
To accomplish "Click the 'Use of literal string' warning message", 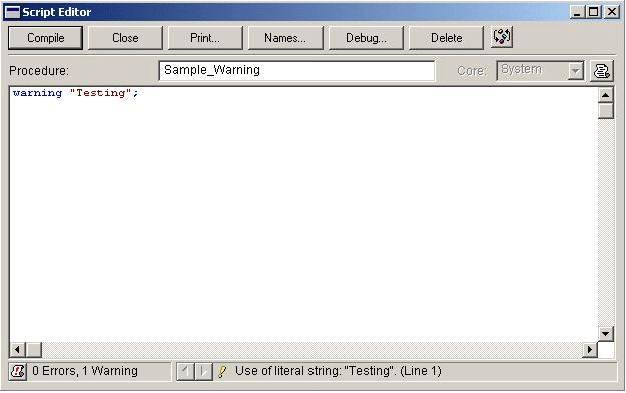I will coord(338,371).
